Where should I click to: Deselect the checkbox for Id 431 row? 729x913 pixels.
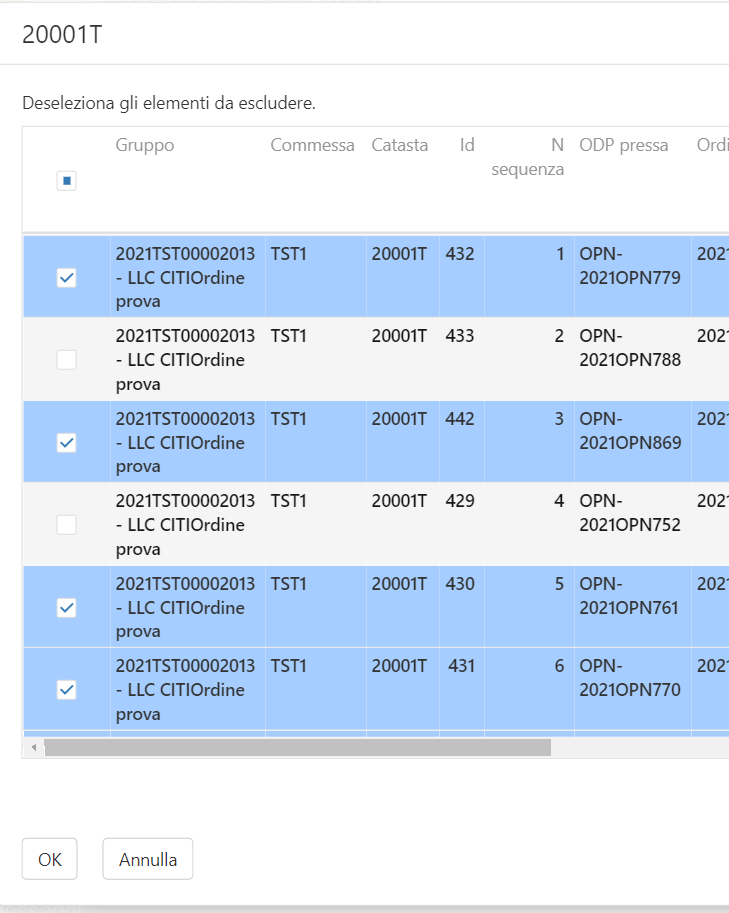point(67,689)
